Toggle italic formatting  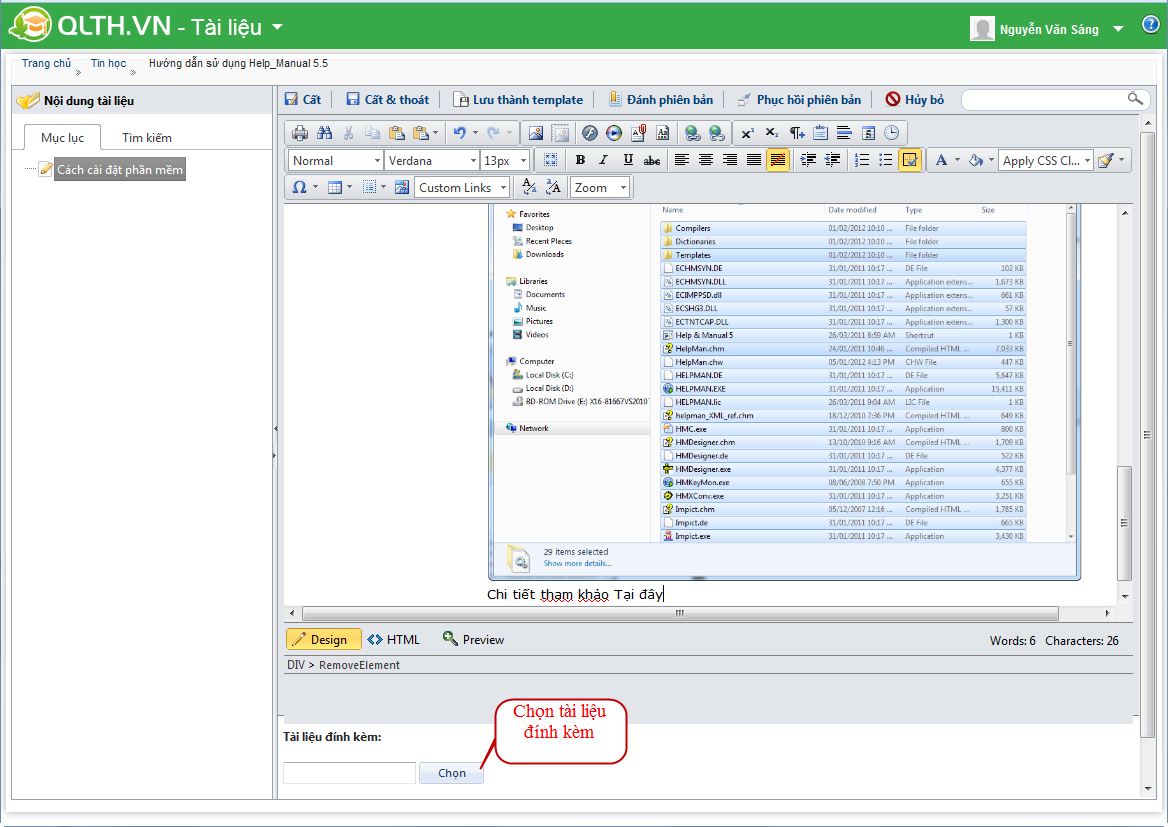point(603,160)
